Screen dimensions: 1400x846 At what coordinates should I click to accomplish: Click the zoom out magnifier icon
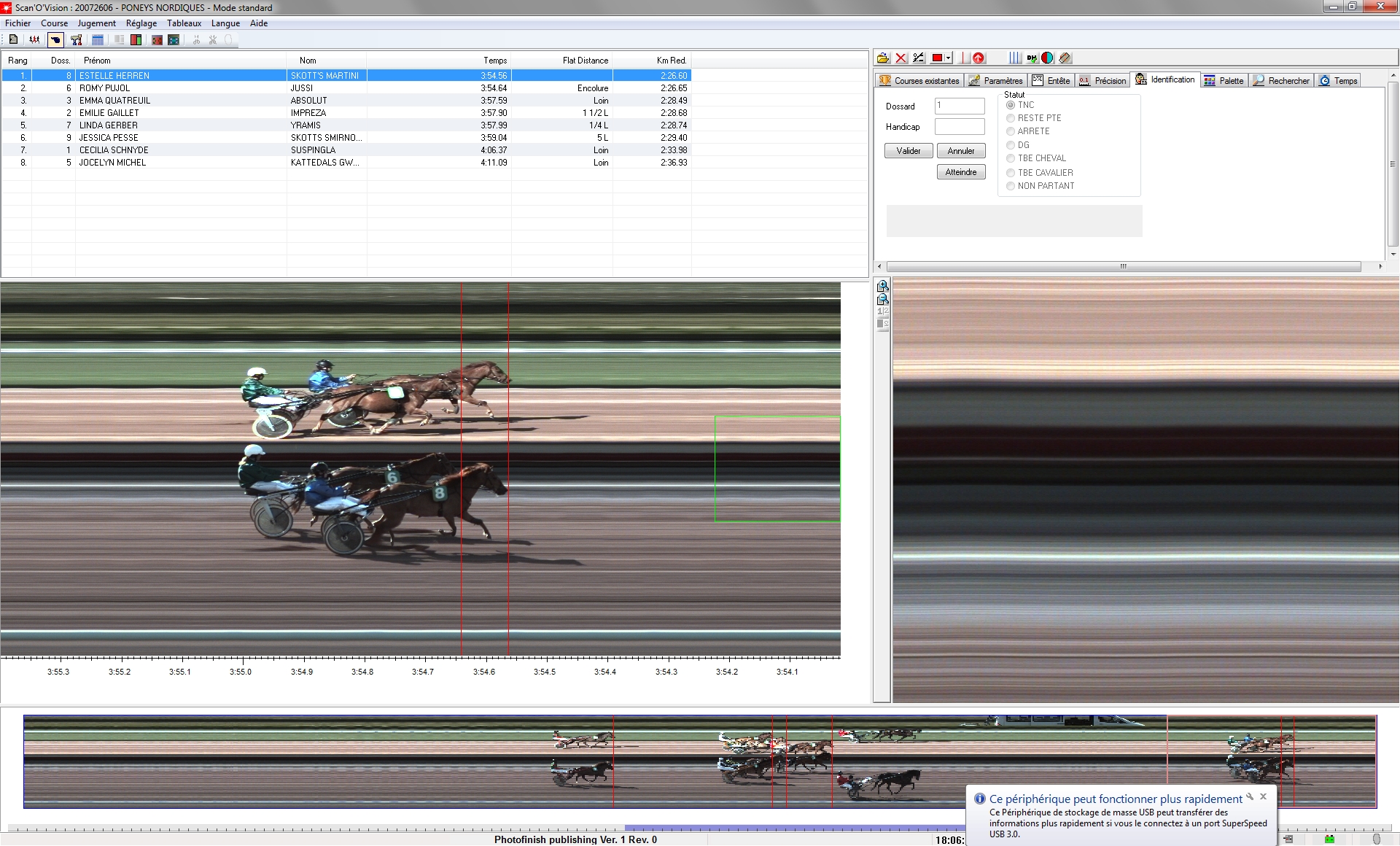pyautogui.click(x=882, y=299)
